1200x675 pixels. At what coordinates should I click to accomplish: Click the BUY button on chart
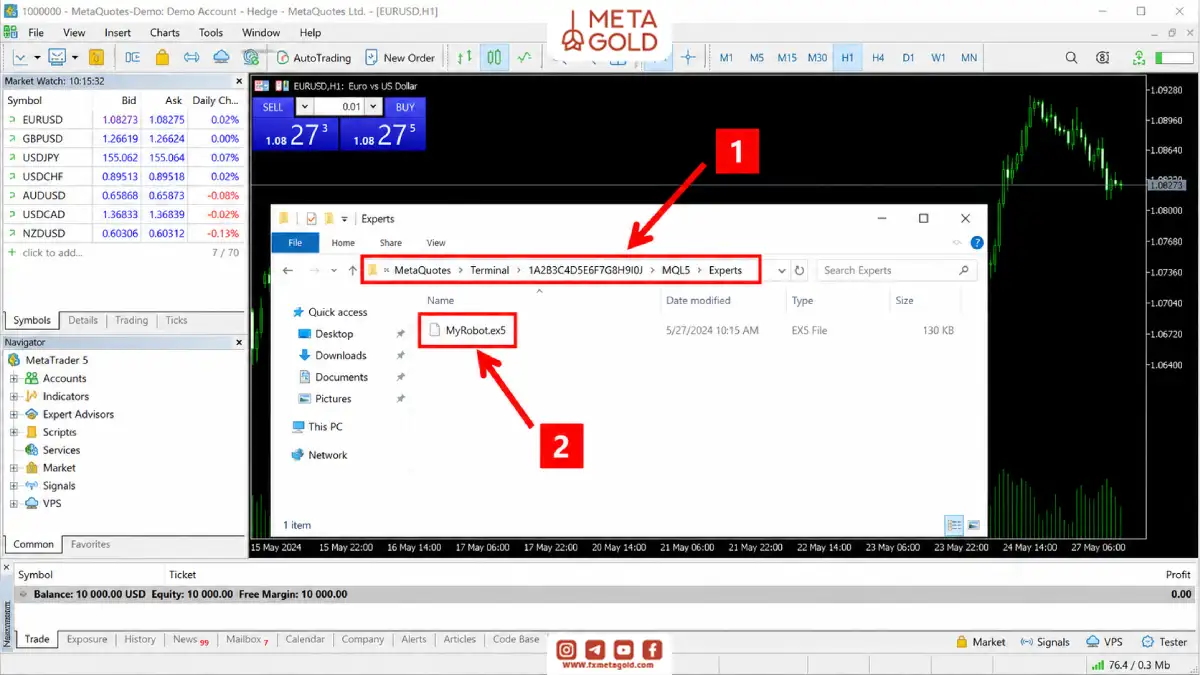[x=405, y=107]
